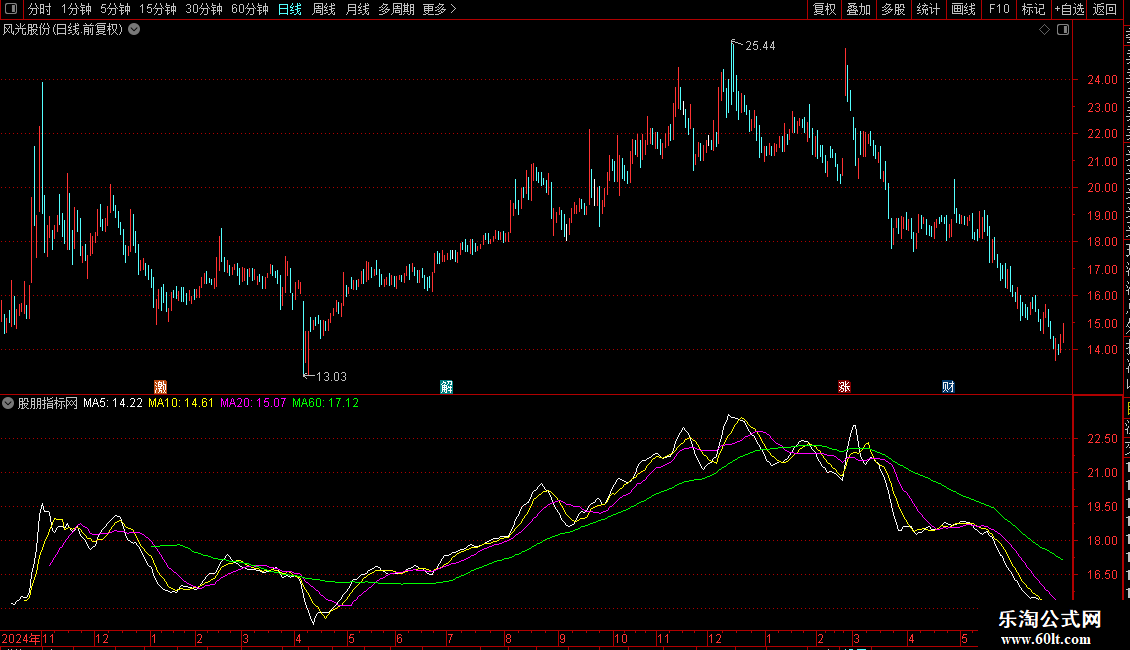1130x650 pixels.
Task: Click the 标记 mark button
Action: [x=1033, y=9]
